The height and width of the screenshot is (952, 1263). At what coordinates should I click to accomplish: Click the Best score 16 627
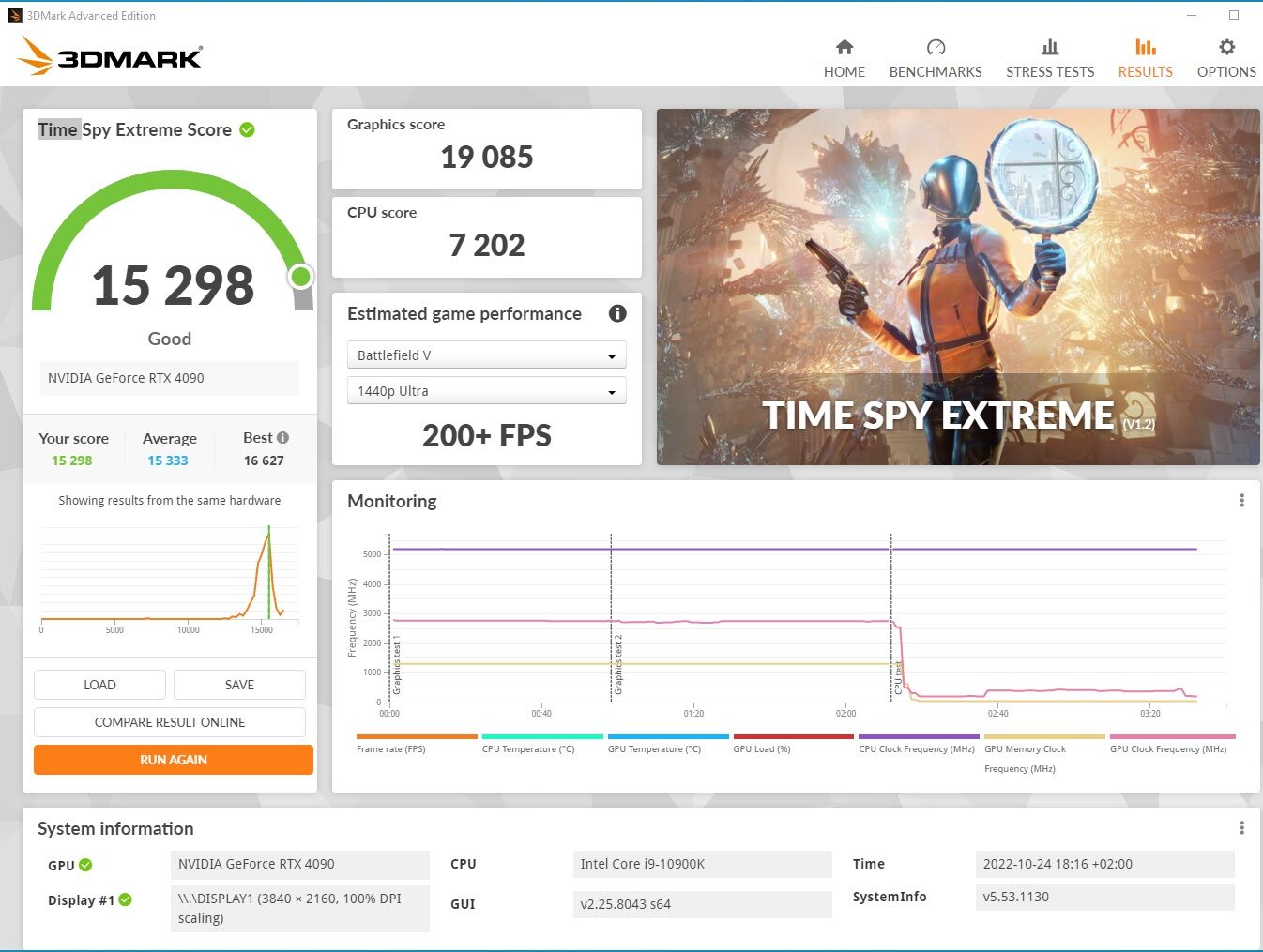(264, 461)
